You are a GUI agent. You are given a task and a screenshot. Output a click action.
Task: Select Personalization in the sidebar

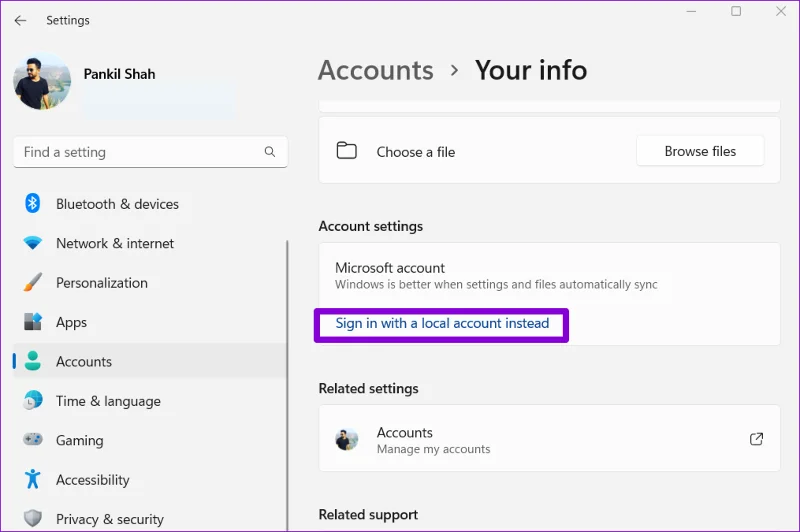click(149, 282)
